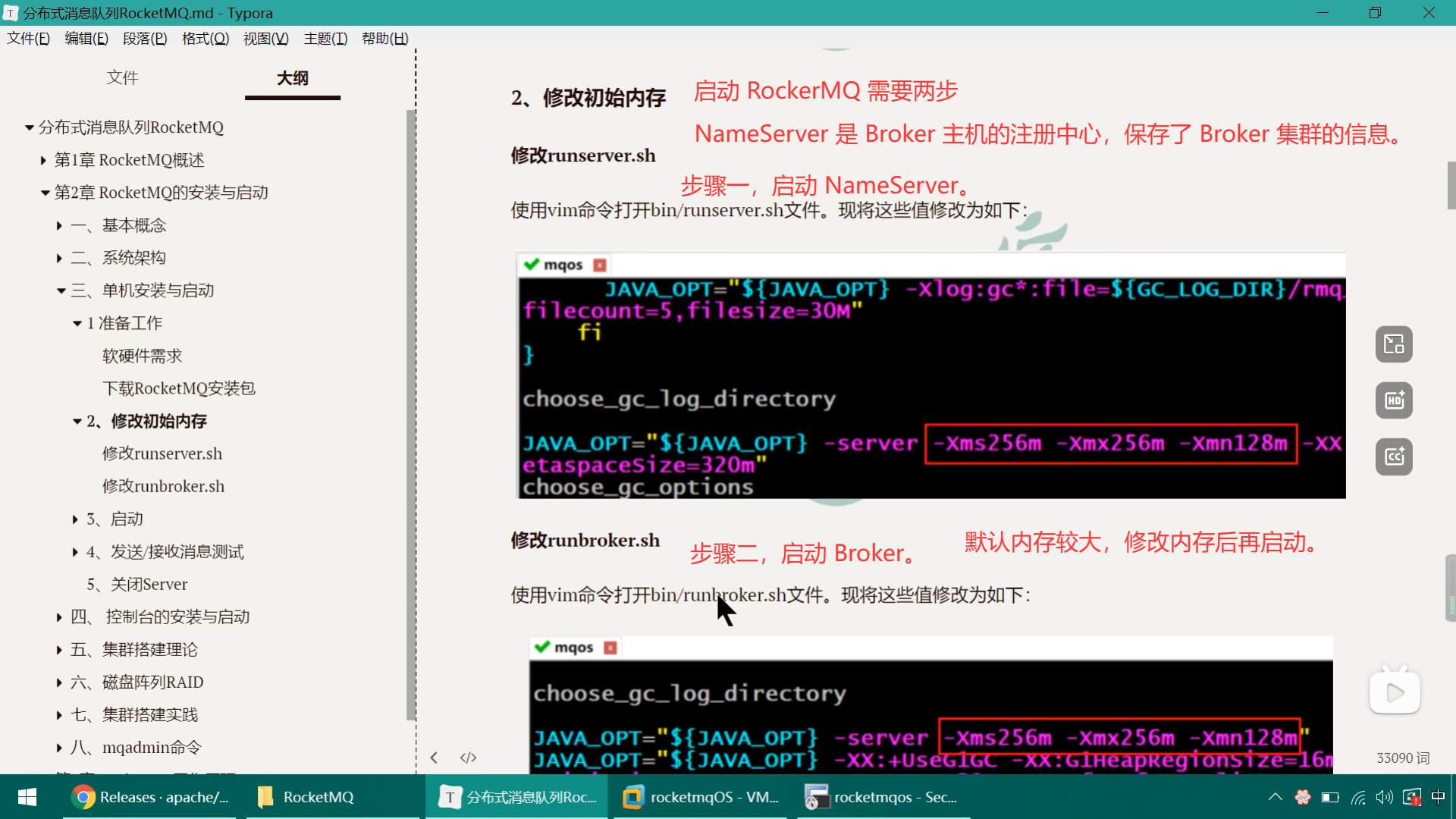Open the 格式(O) menu

(x=205, y=39)
